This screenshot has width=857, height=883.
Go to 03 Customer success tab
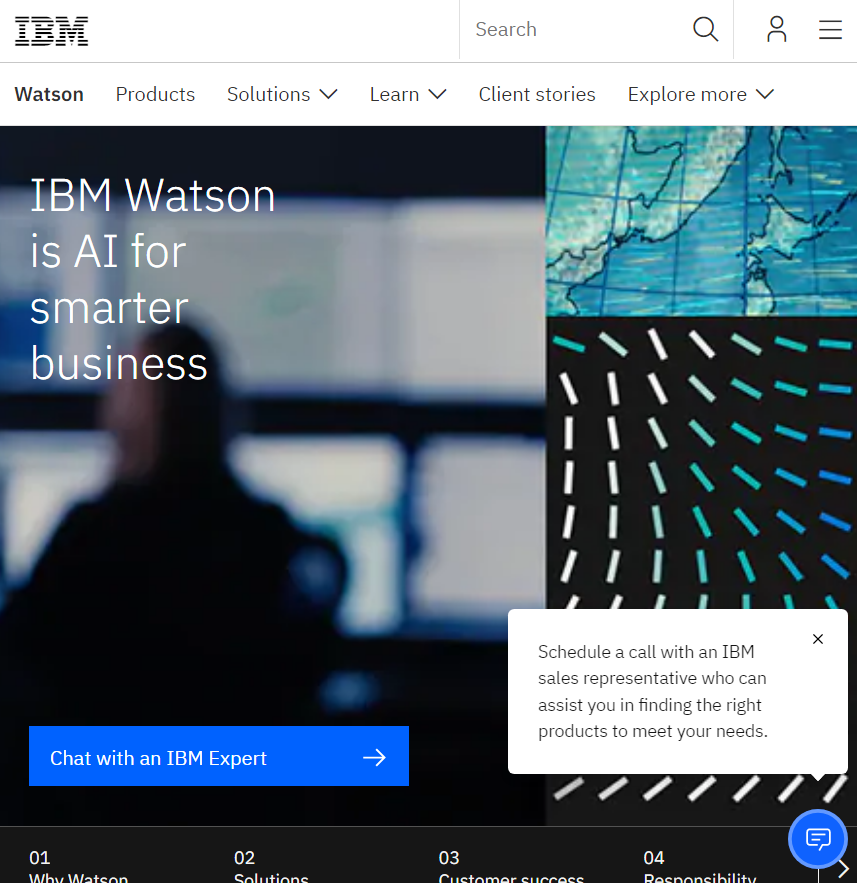coord(511,867)
